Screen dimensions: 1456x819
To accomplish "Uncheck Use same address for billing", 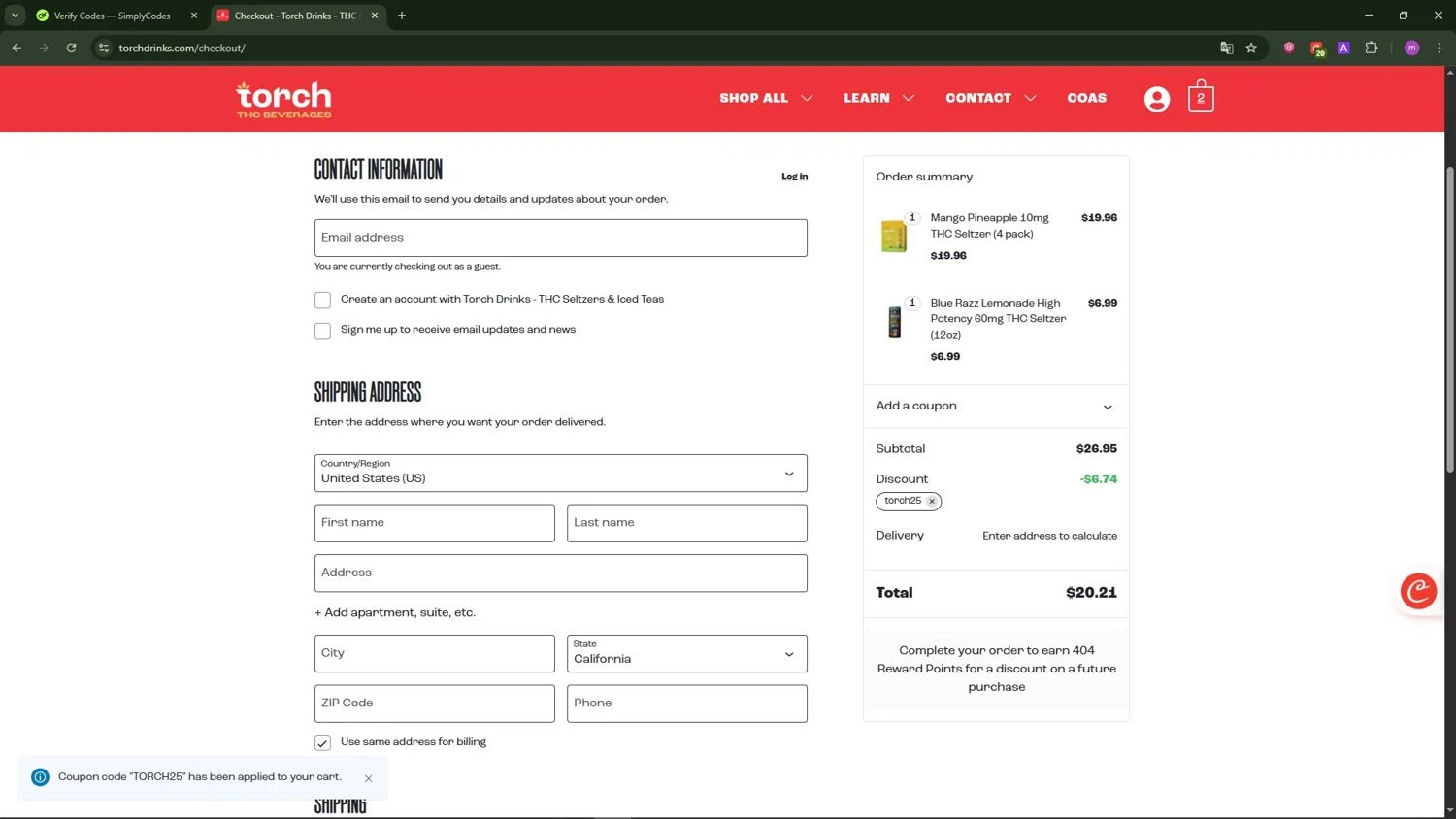I will 322,742.
